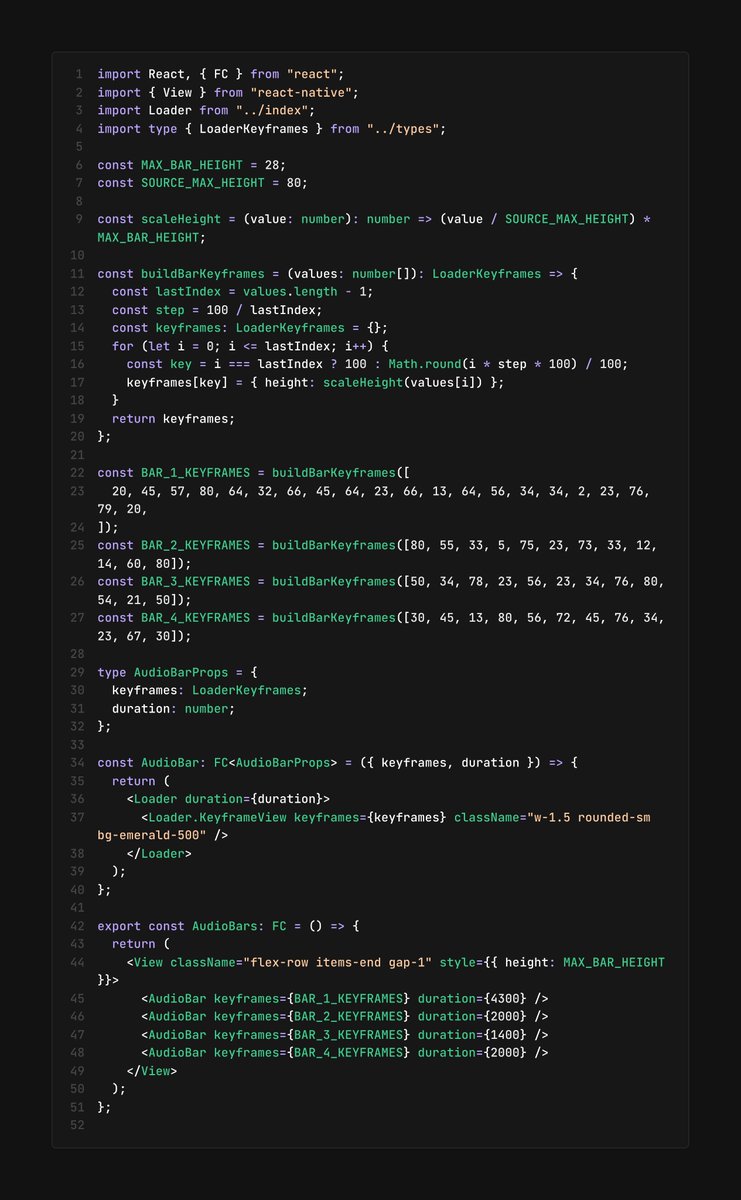This screenshot has height=1200, width=741.
Task: Click AudioBarProps type name on line 29
Action: coord(181,672)
